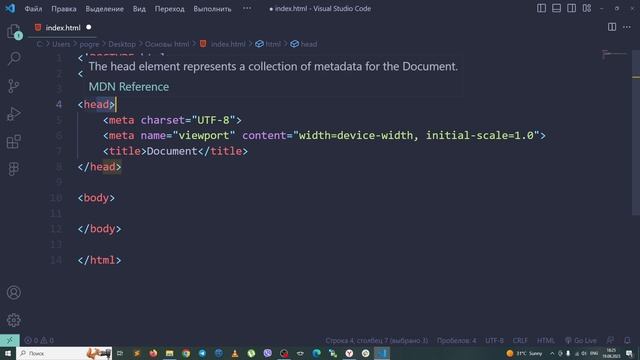
Task: Click Windows taskbar search box
Action: tap(64, 353)
